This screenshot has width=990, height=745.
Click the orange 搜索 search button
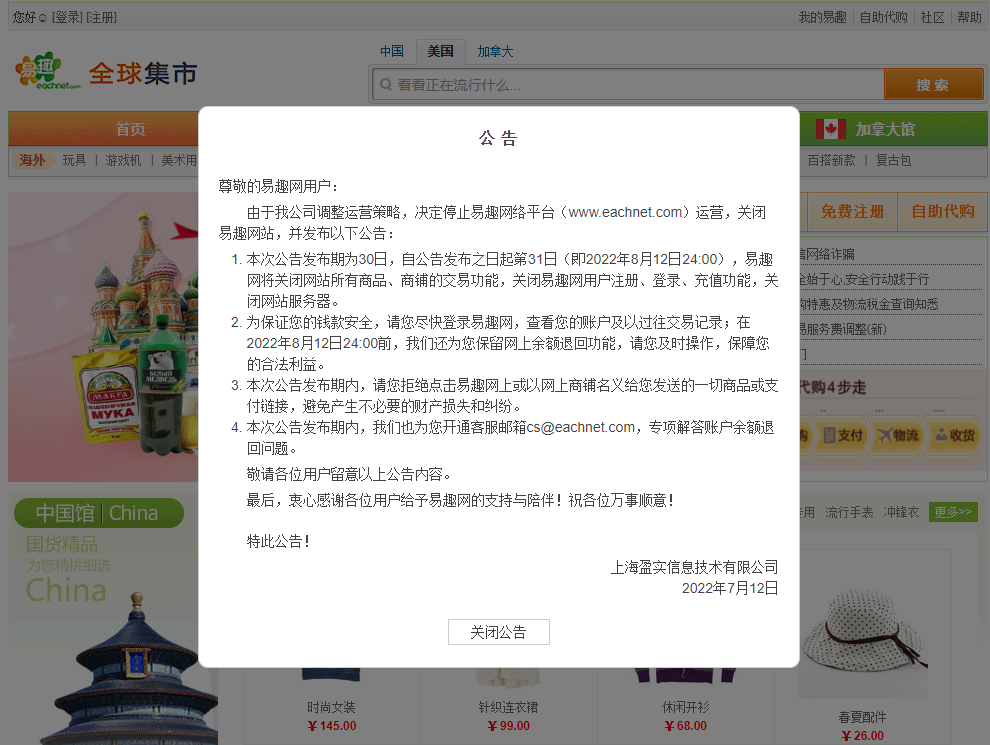click(933, 85)
